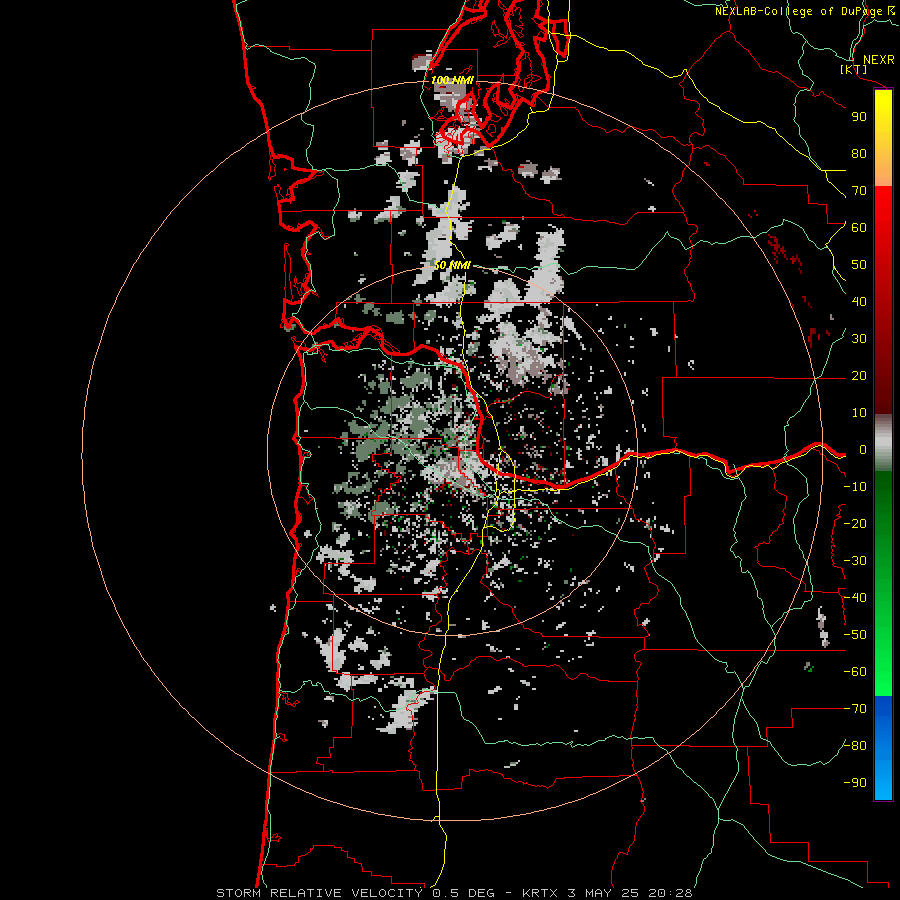Click the 50 value on velocity scale

[859, 265]
